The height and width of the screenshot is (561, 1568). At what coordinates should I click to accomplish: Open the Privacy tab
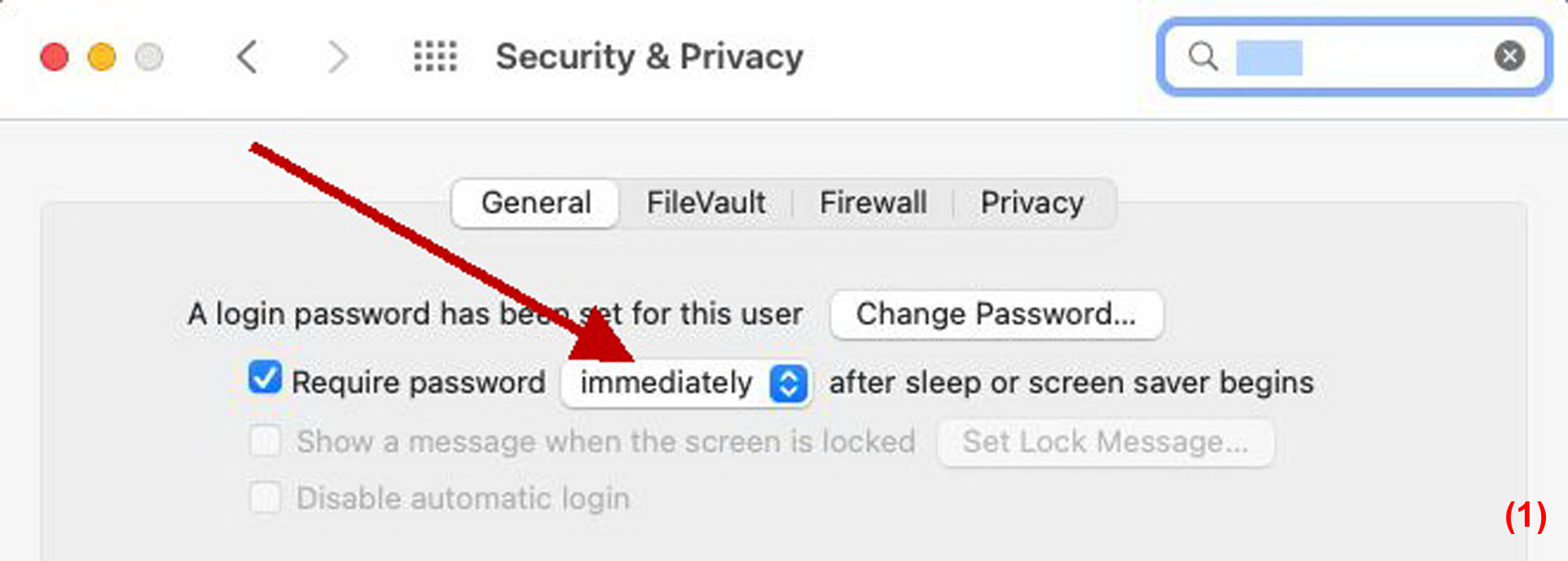pyautogui.click(x=1032, y=203)
